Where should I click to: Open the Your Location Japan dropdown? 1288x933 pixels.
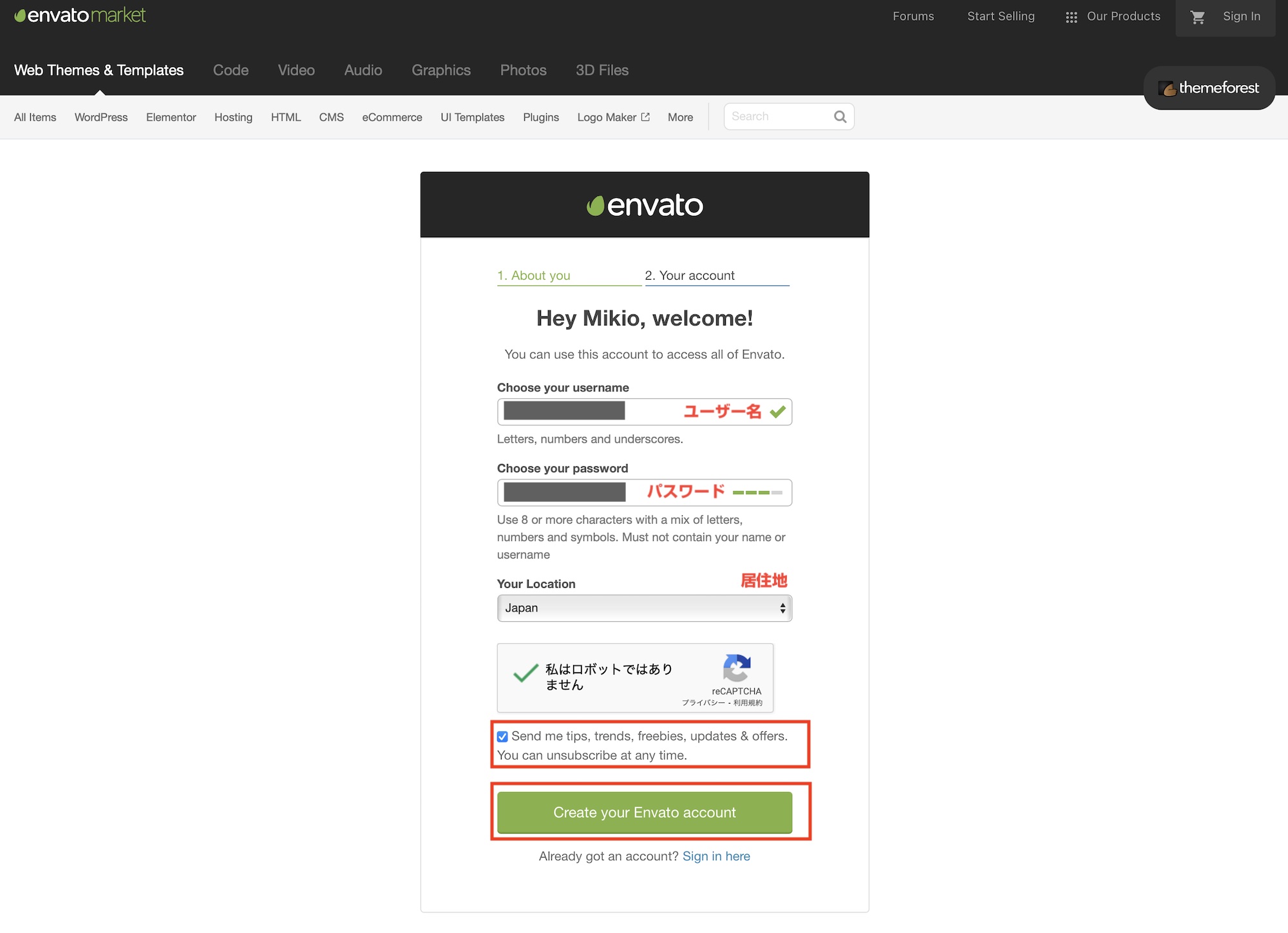(644, 608)
